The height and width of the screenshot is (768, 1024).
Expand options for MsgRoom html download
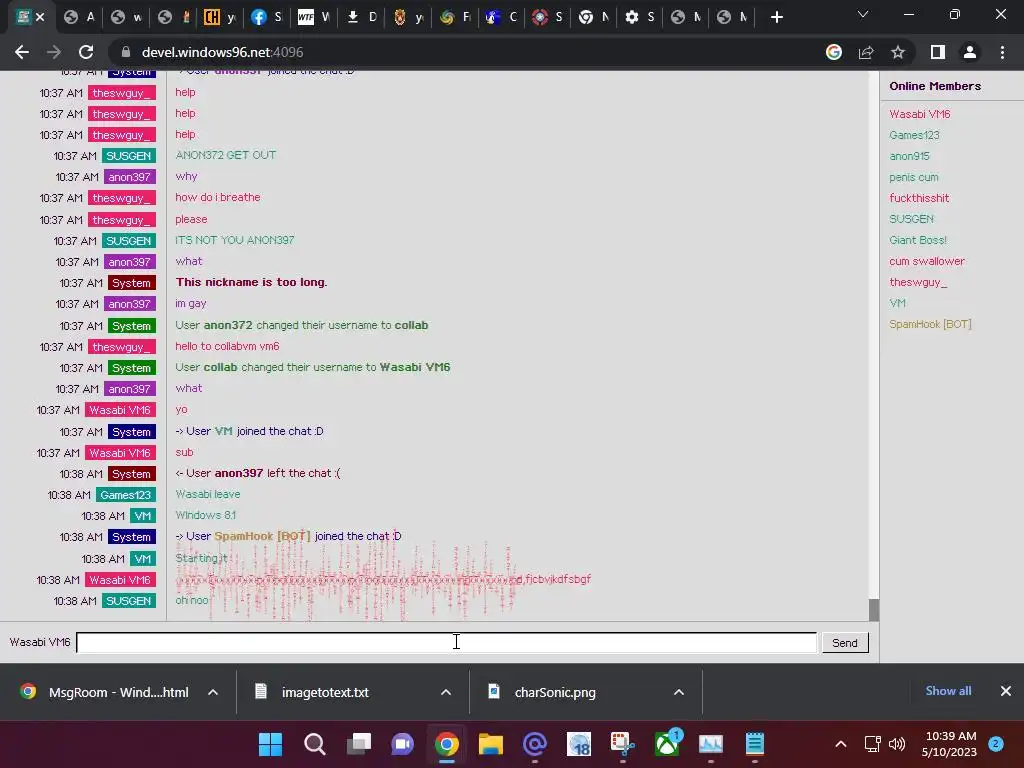coord(213,692)
